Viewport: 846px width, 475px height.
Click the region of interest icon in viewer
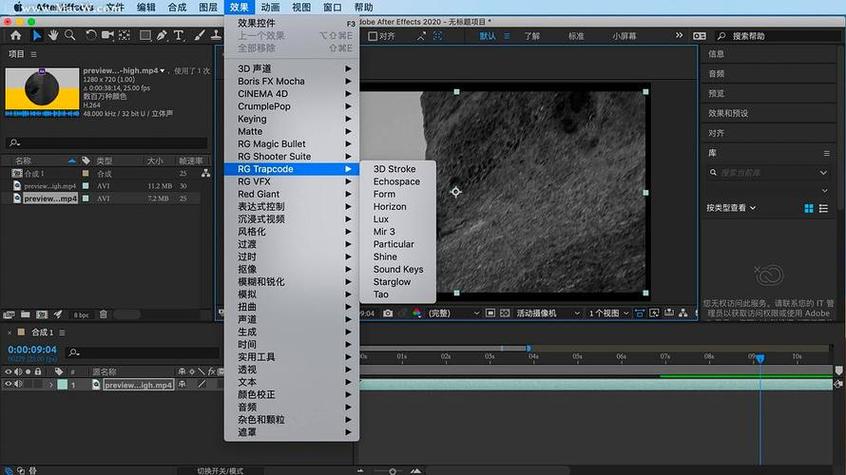(490, 313)
